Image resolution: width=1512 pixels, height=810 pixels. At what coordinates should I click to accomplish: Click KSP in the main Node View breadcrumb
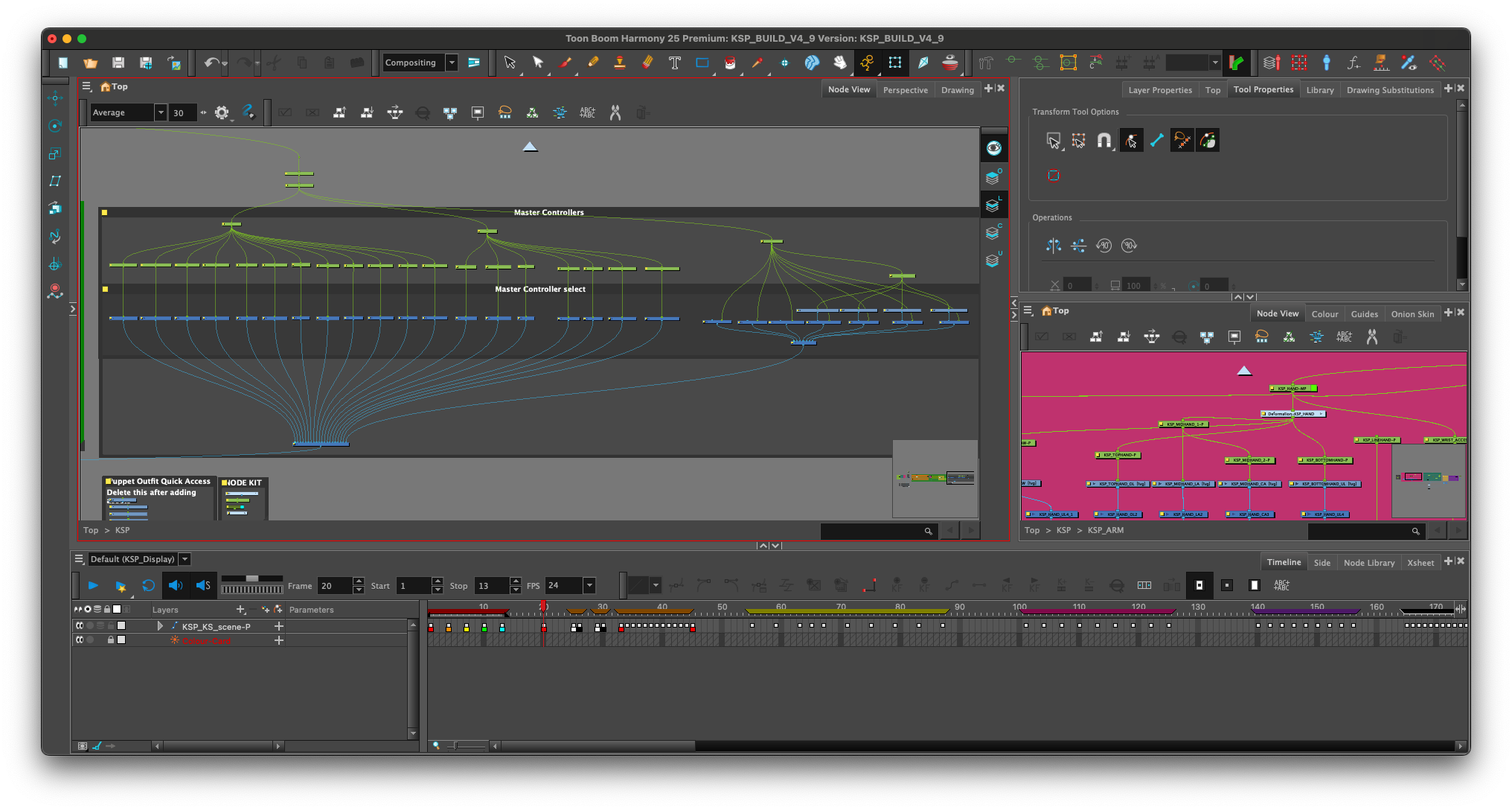pyautogui.click(x=122, y=530)
